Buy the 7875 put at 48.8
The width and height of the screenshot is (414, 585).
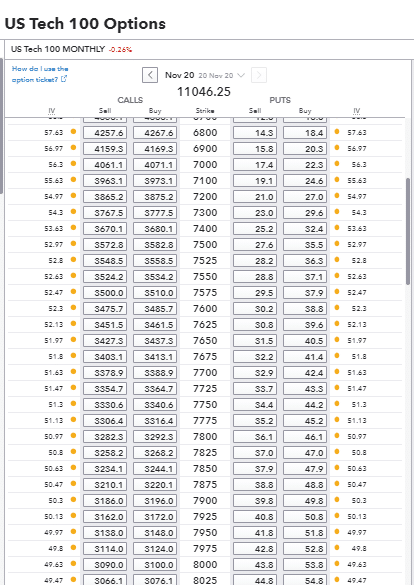point(305,485)
